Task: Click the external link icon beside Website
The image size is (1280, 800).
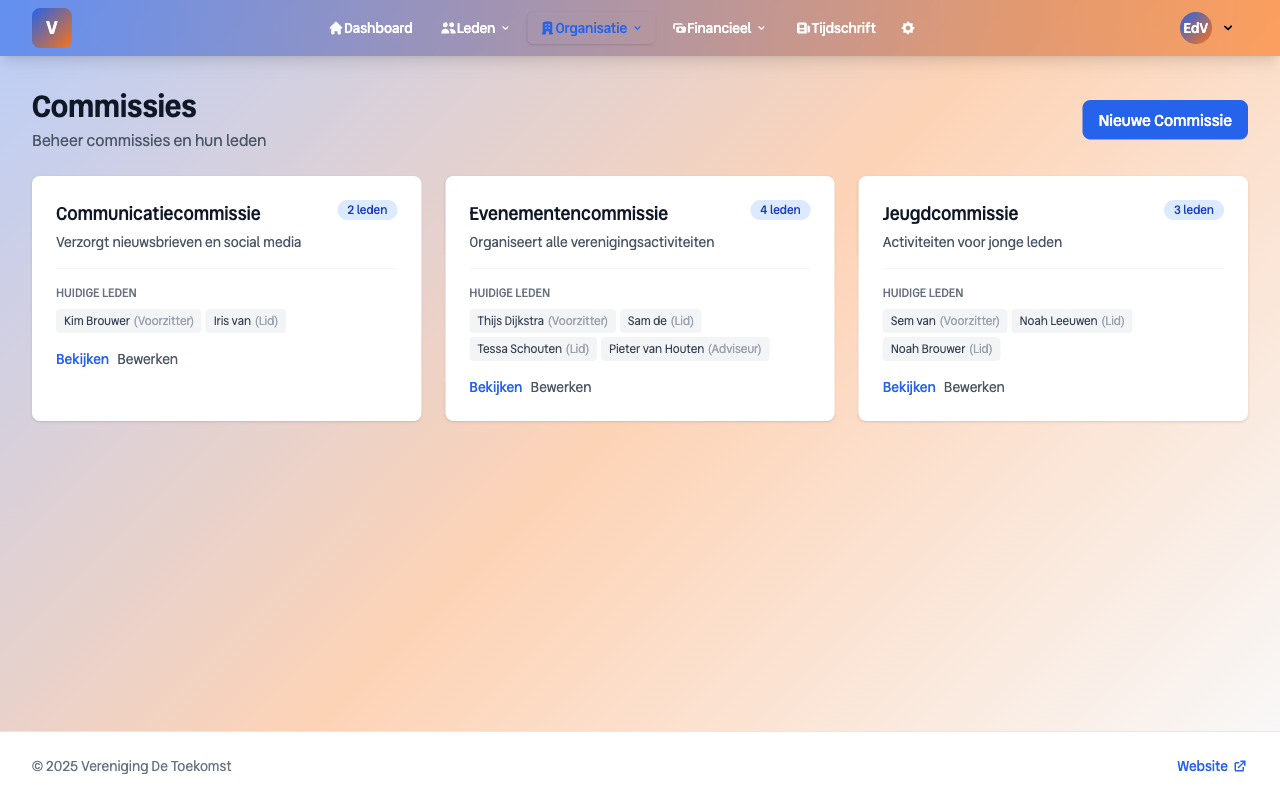Action: click(x=1240, y=766)
